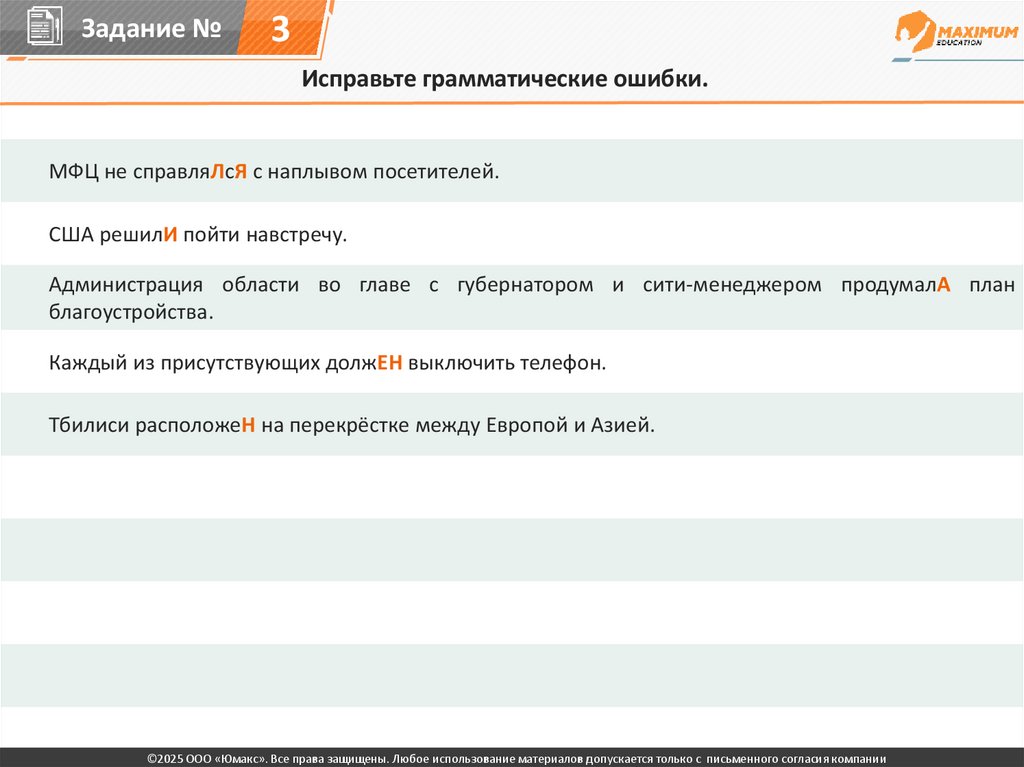Click the task number 3 badge
The width and height of the screenshot is (1024, 767).
(280, 29)
